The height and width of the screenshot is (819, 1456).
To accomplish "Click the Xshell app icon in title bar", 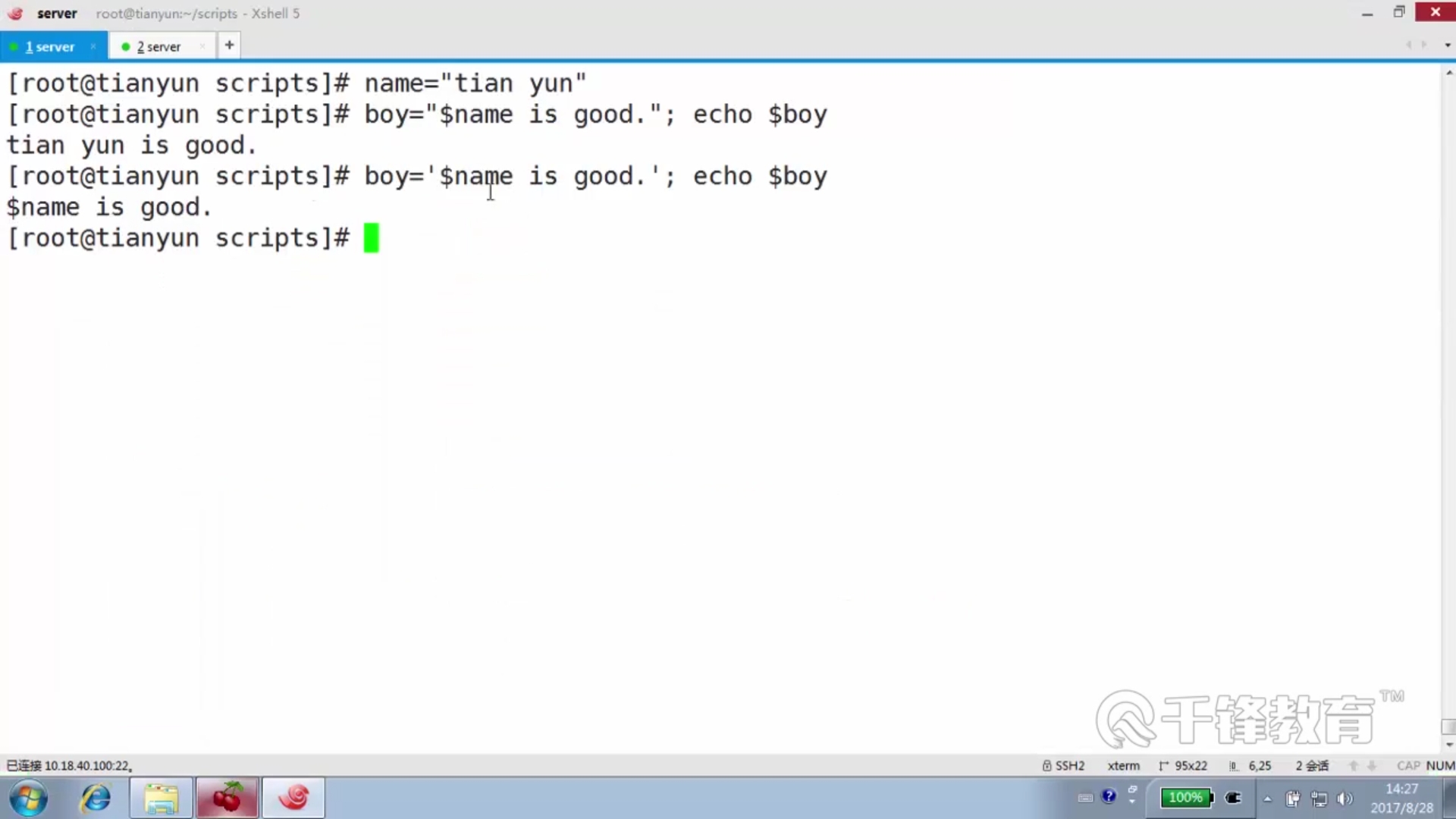I will tap(15, 13).
